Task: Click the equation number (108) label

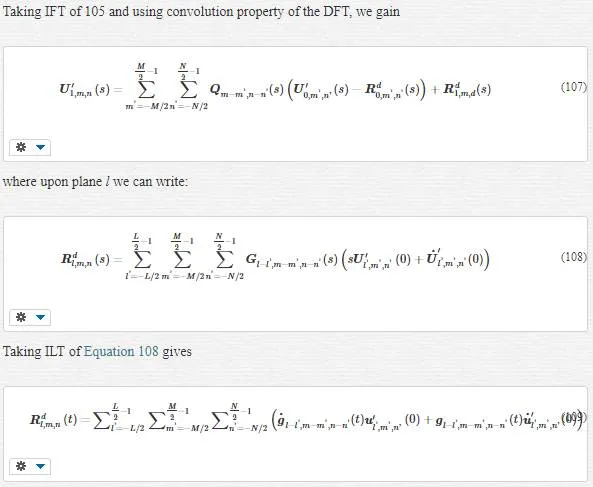Action: click(574, 257)
